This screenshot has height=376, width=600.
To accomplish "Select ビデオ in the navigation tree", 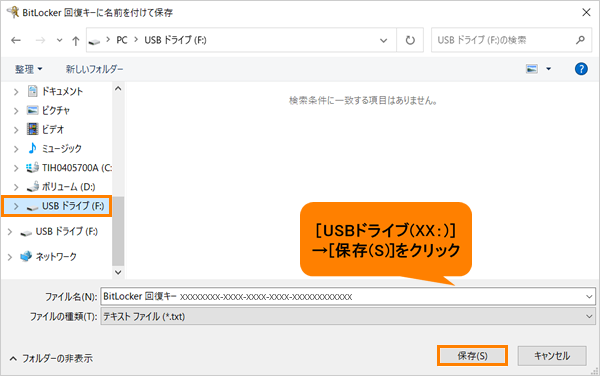I will tap(53, 130).
